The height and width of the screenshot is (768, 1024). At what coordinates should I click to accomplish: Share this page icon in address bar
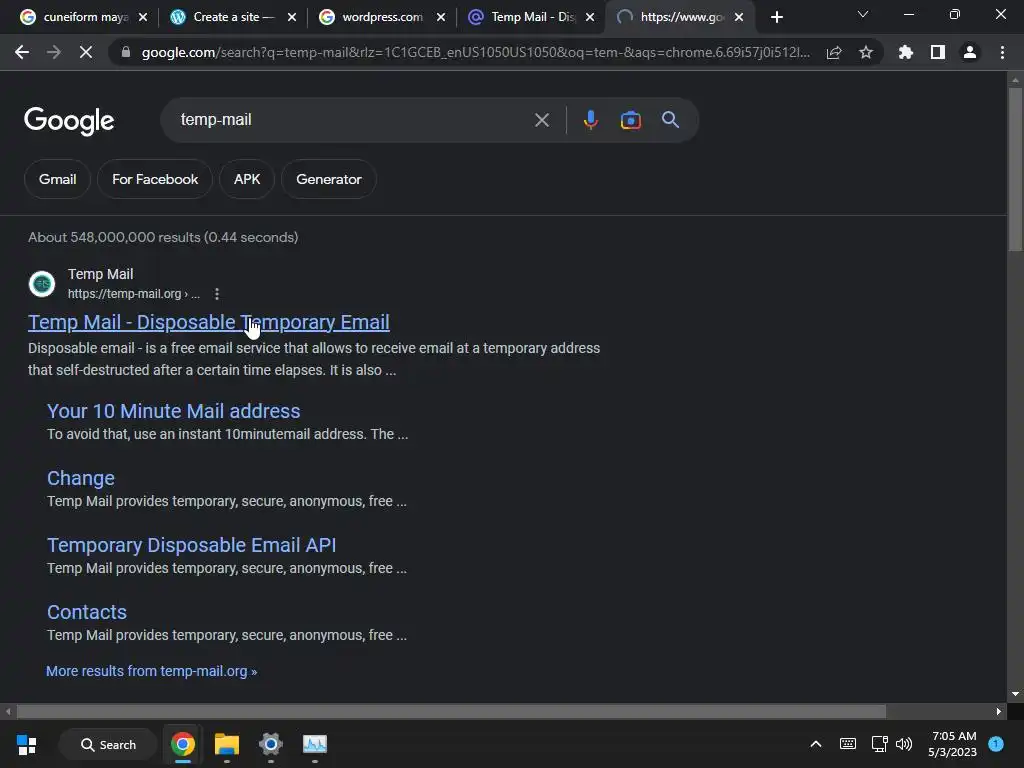tap(834, 52)
